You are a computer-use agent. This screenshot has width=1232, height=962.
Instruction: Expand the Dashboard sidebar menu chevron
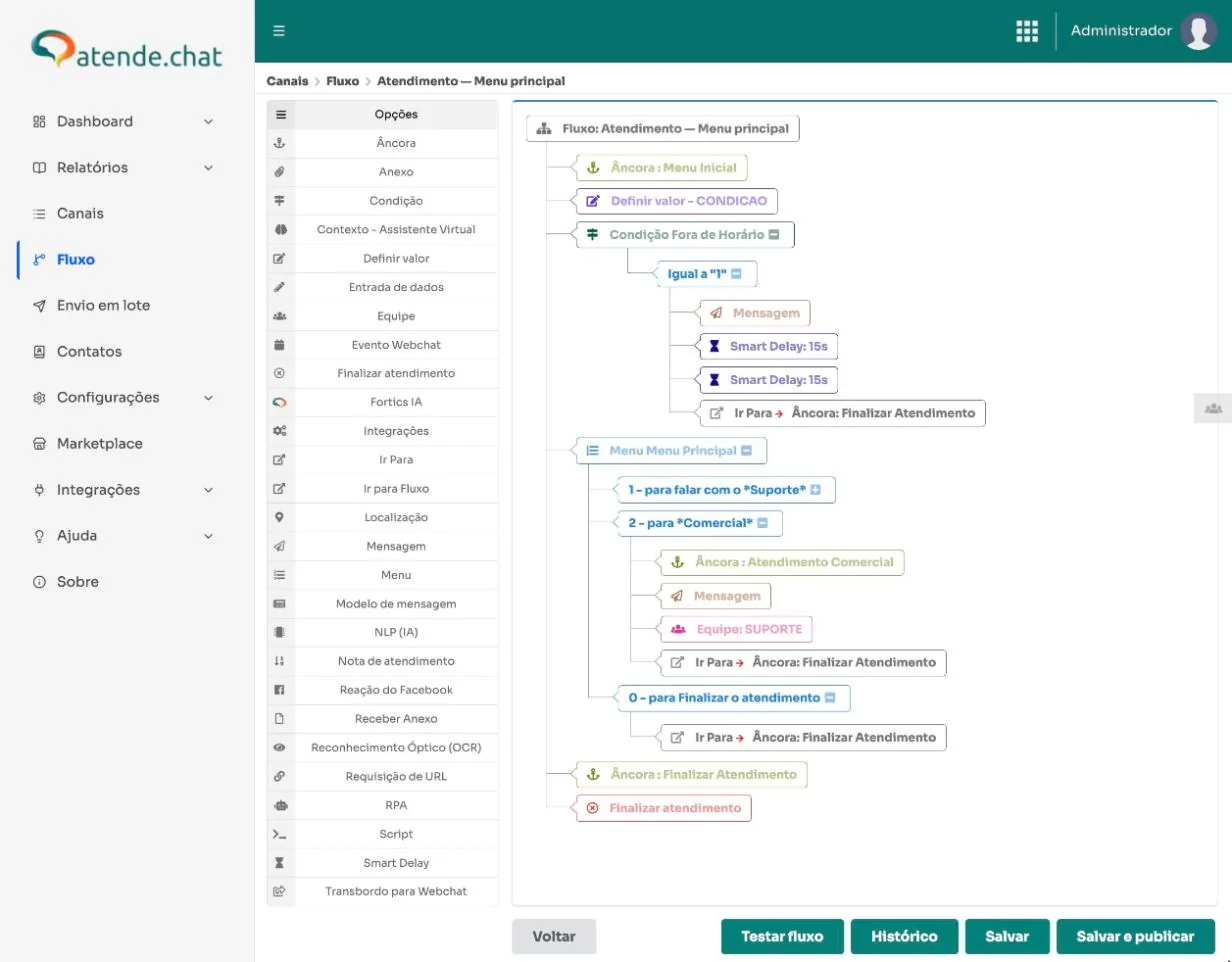[x=208, y=122]
